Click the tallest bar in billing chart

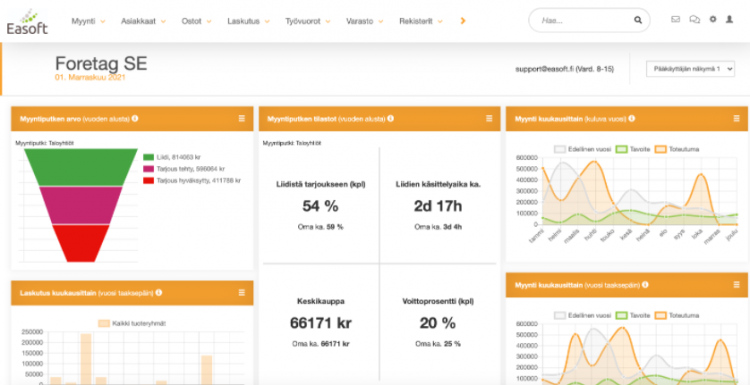coord(86,359)
